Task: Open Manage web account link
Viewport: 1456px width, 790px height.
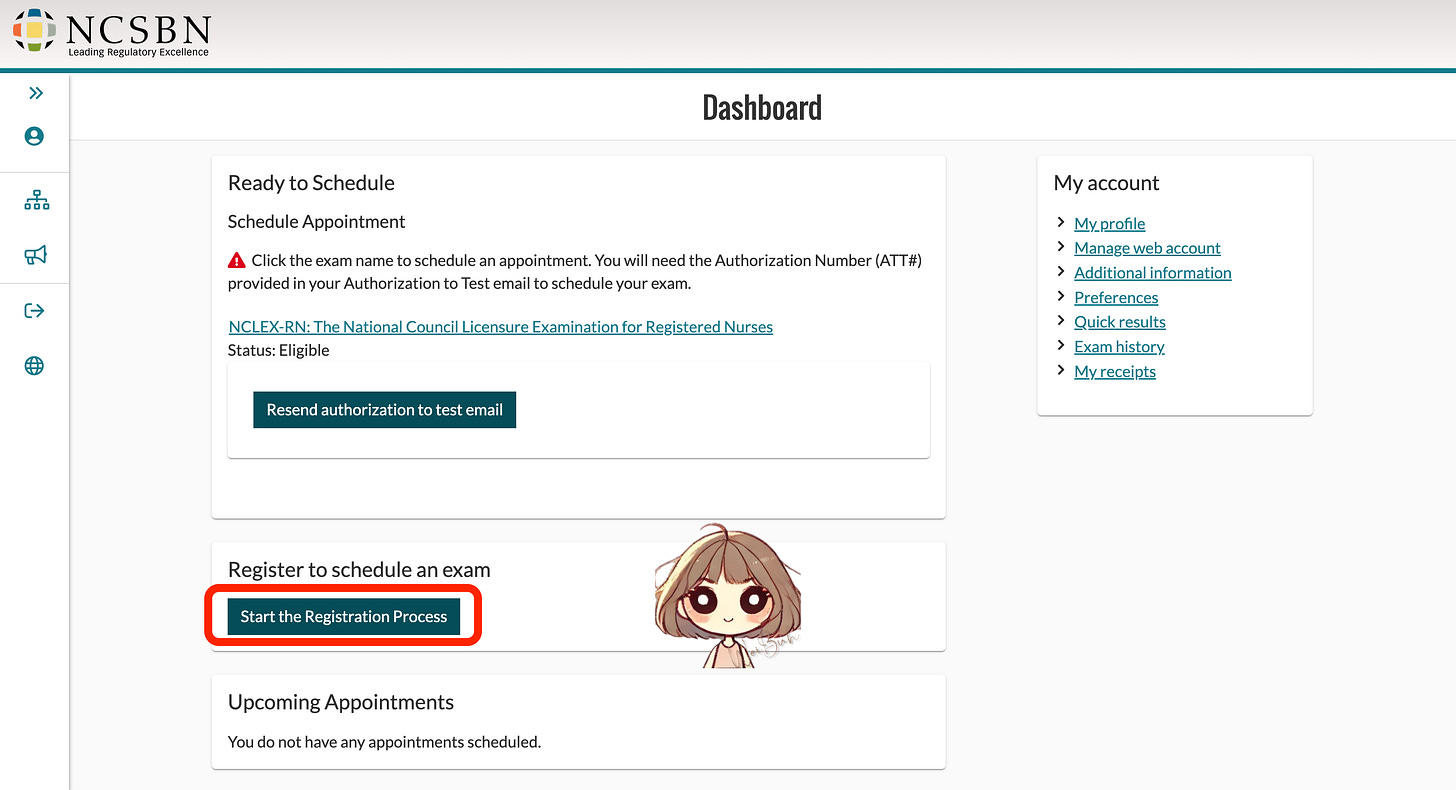Action: 1147,248
